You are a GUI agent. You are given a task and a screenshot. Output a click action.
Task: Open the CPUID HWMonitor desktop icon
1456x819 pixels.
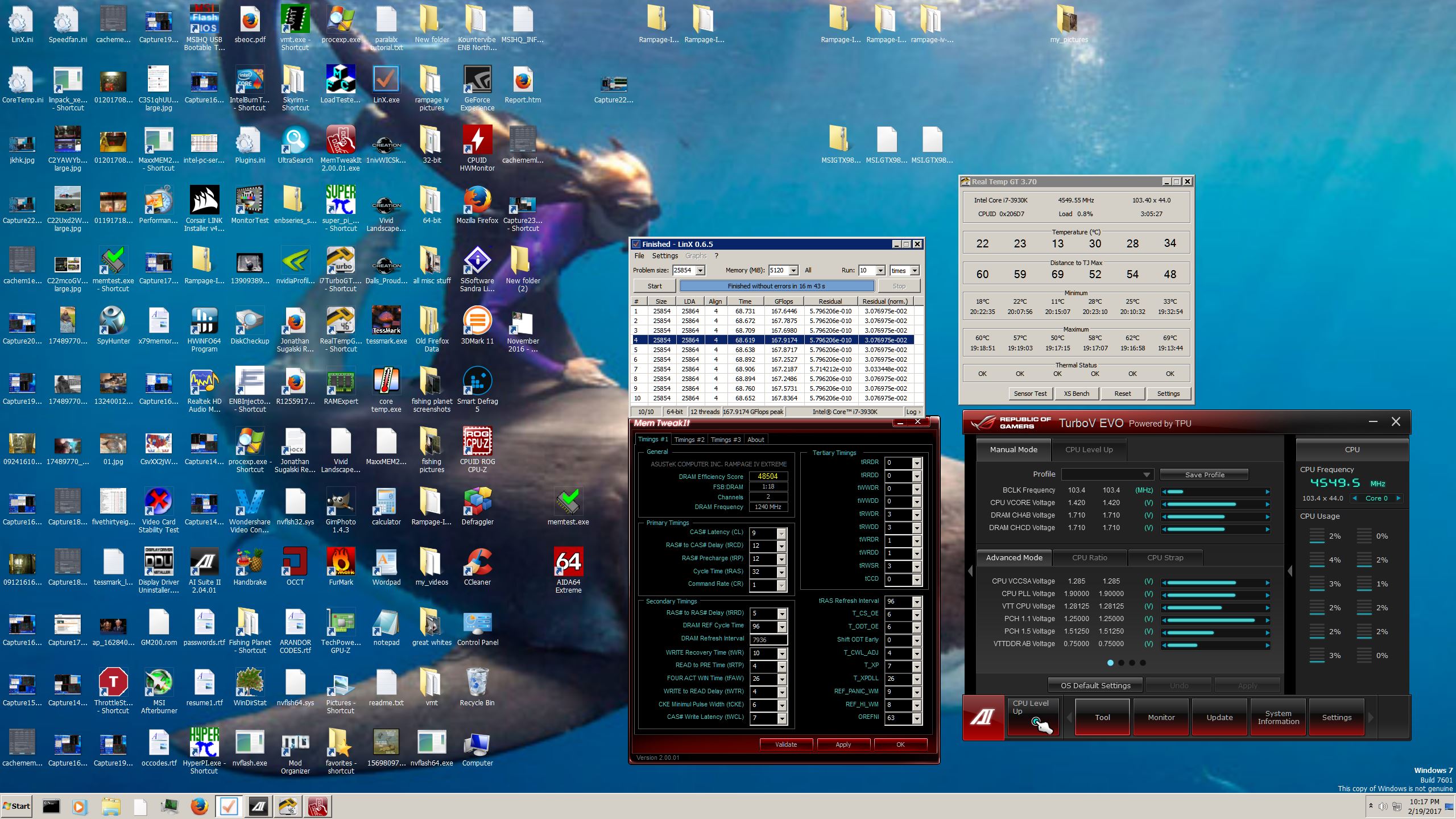pyautogui.click(x=477, y=147)
